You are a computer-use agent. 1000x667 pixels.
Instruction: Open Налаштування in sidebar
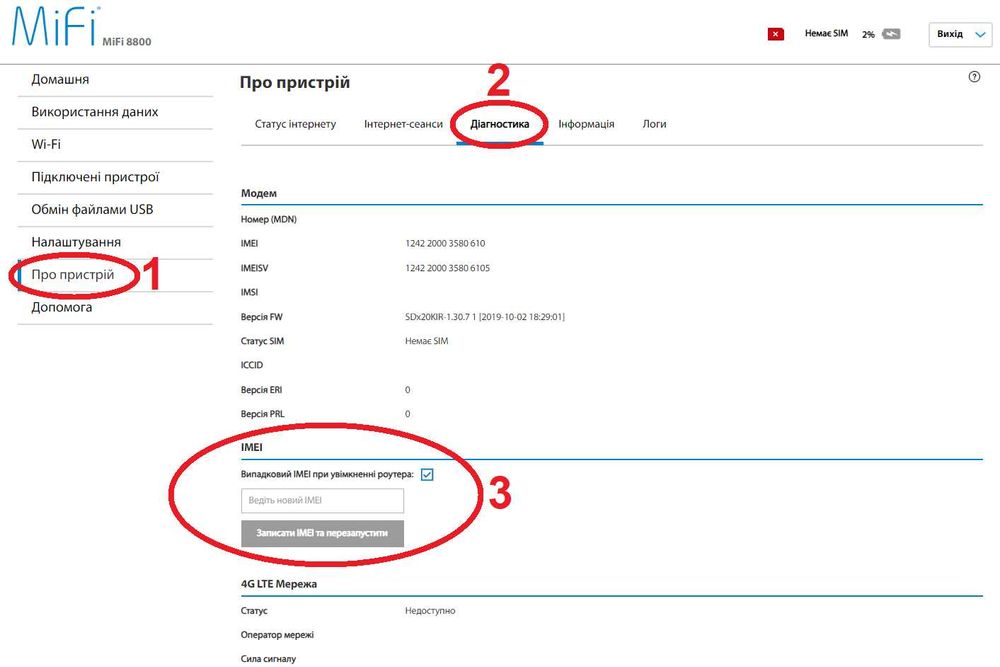pos(76,242)
